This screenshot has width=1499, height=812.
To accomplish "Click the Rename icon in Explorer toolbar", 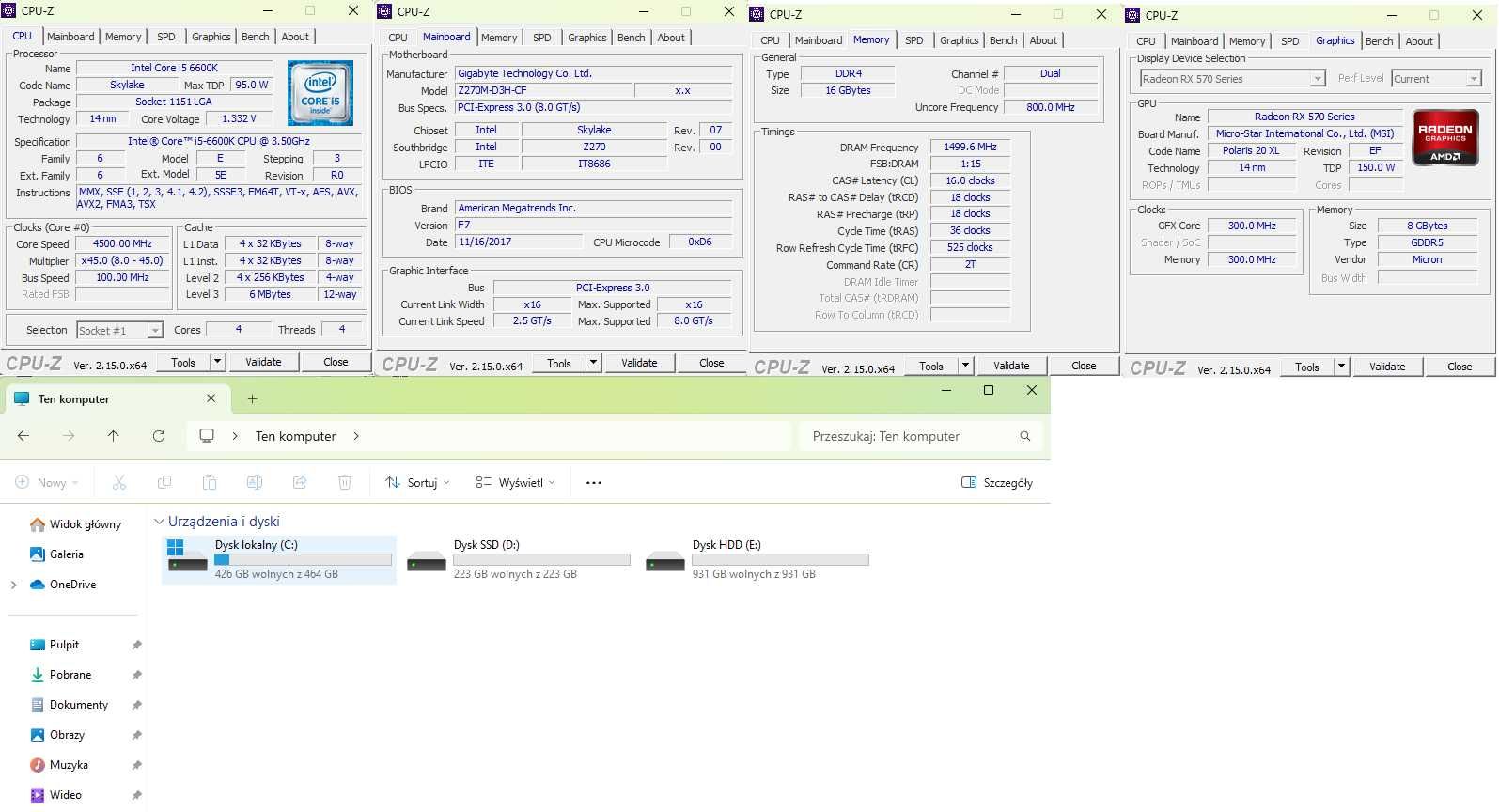I will 255,482.
